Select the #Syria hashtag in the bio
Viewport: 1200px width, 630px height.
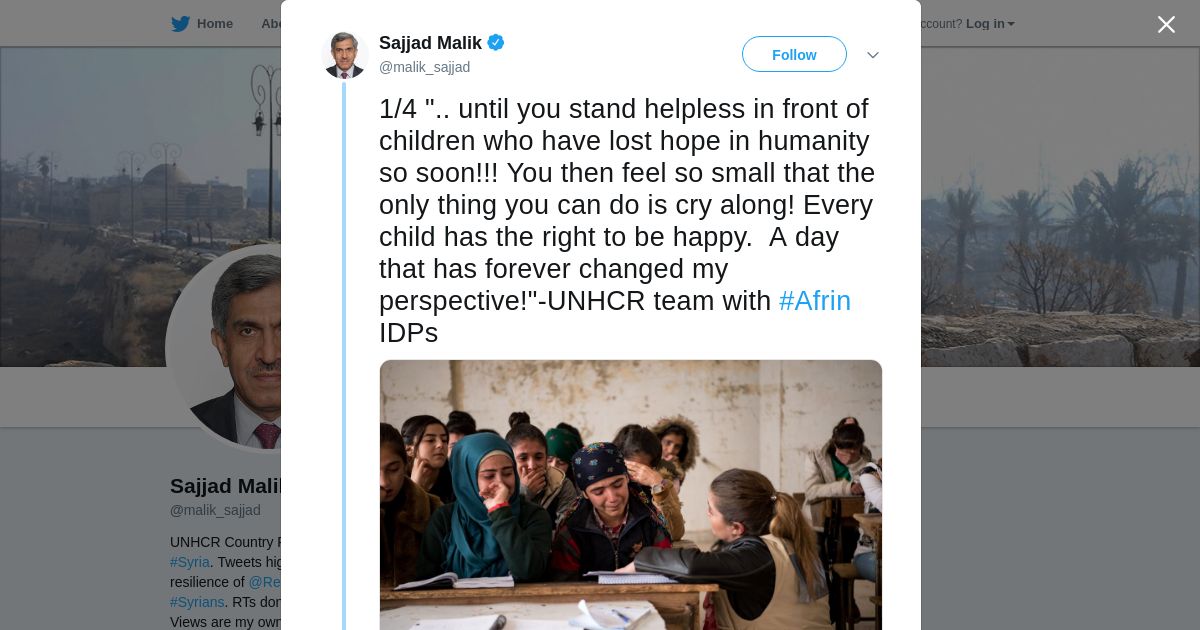tap(189, 562)
